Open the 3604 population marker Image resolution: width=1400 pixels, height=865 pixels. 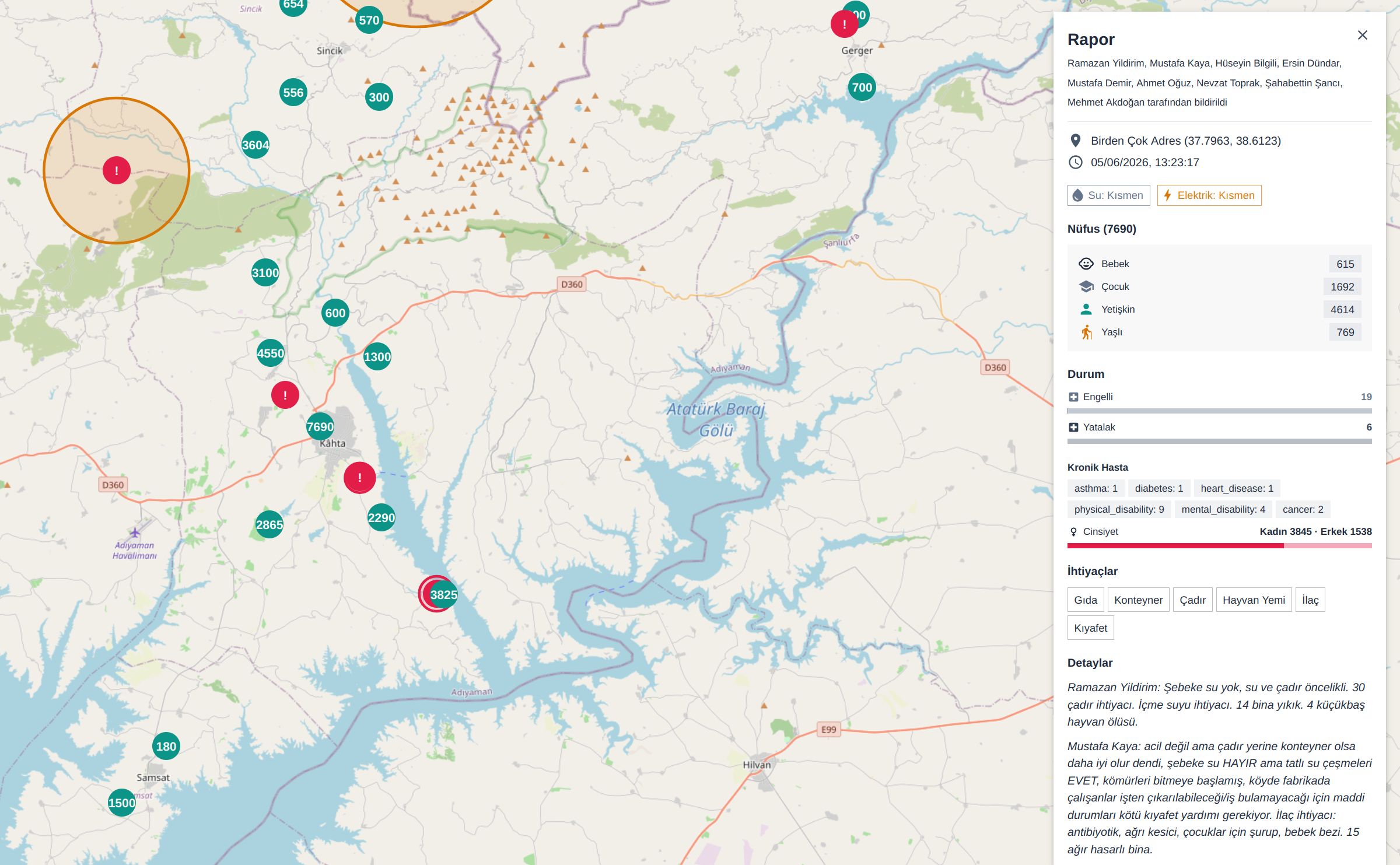(256, 145)
